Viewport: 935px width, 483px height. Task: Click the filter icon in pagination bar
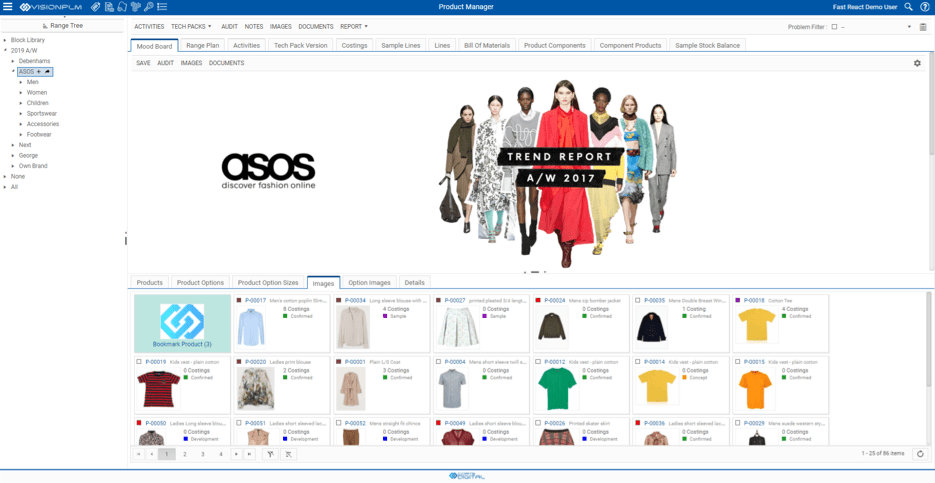tap(270, 454)
